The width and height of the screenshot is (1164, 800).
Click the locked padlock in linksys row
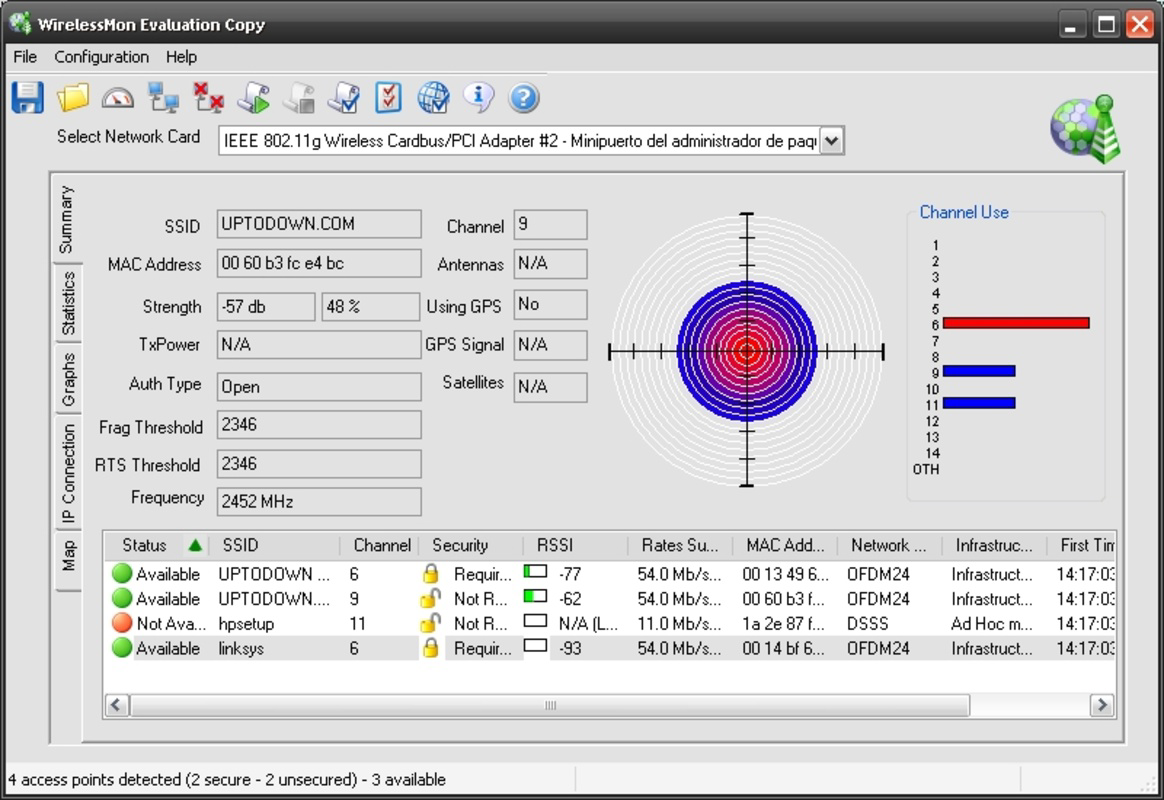click(431, 648)
